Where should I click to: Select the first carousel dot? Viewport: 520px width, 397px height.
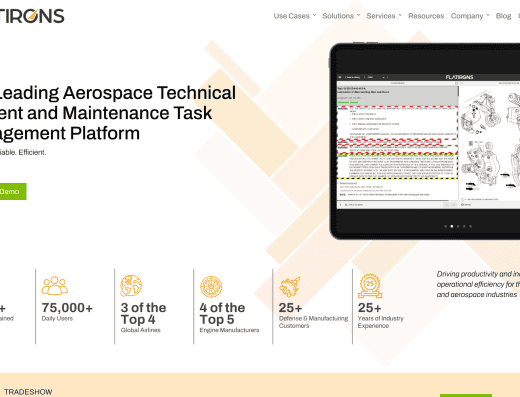pos(445,226)
